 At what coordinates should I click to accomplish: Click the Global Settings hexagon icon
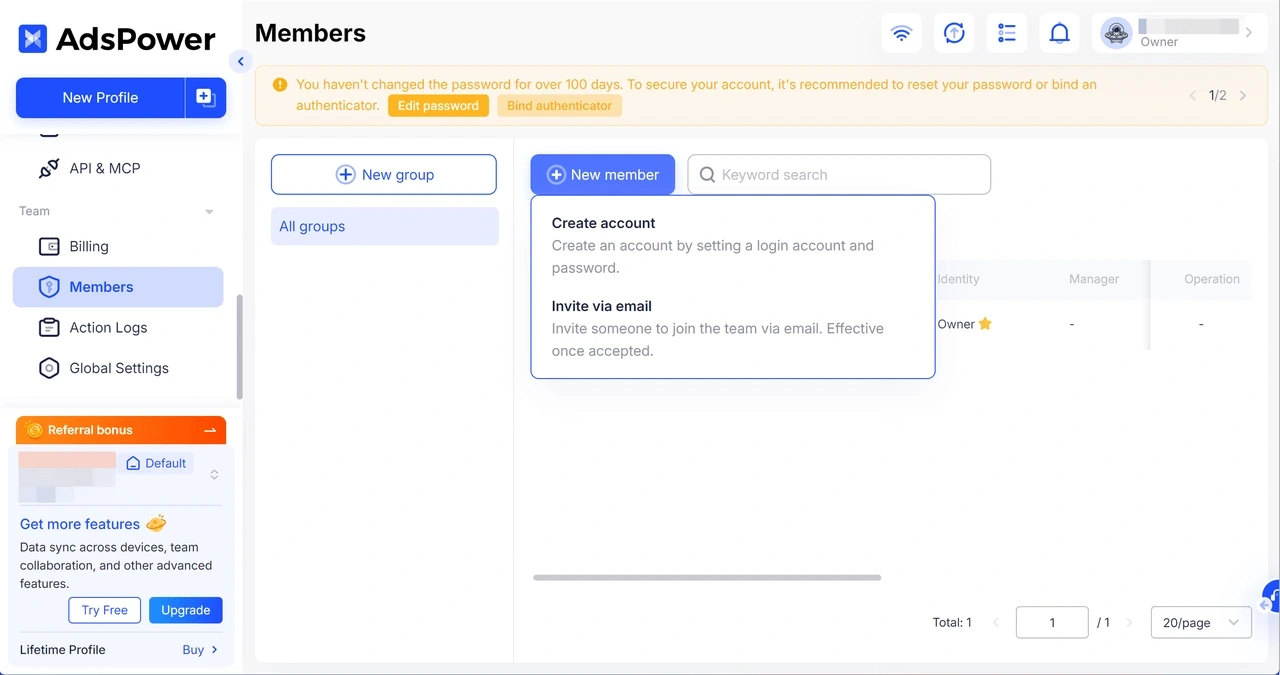pos(49,368)
